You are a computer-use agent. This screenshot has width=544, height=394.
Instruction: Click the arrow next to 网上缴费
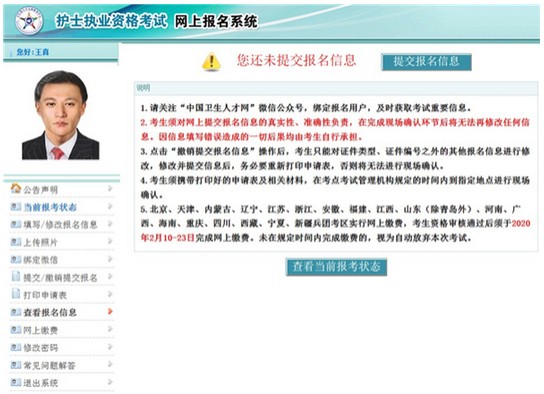click(x=110, y=329)
